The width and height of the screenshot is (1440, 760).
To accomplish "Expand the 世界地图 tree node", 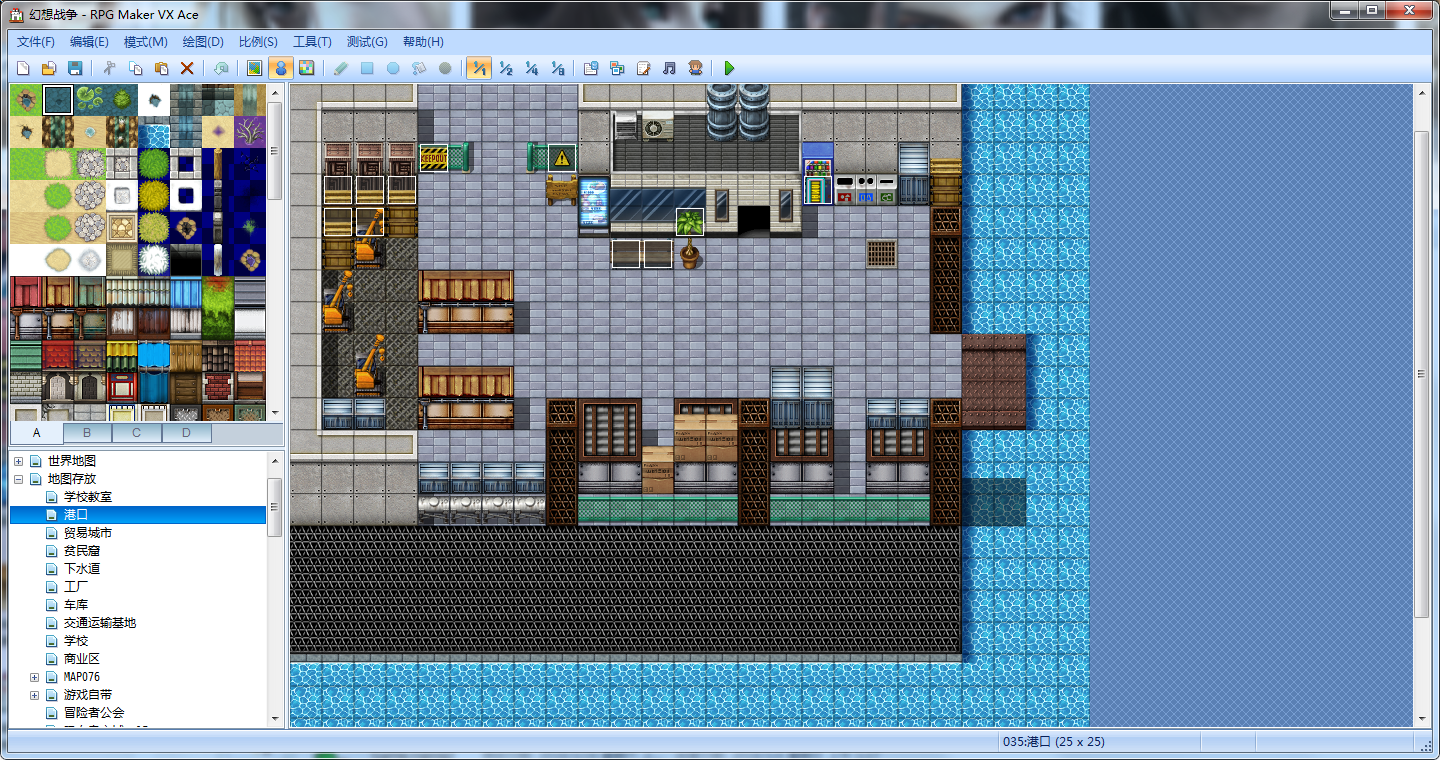I will click(18, 461).
